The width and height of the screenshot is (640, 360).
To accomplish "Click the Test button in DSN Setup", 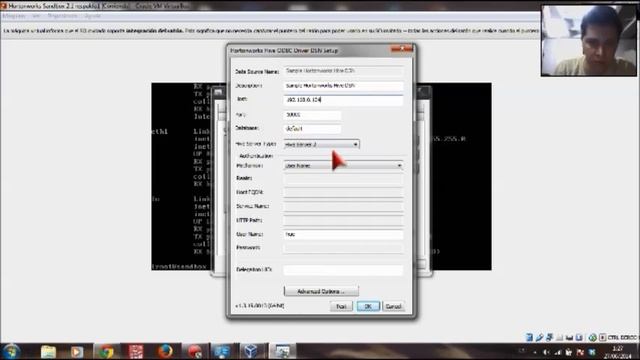I will [341, 306].
